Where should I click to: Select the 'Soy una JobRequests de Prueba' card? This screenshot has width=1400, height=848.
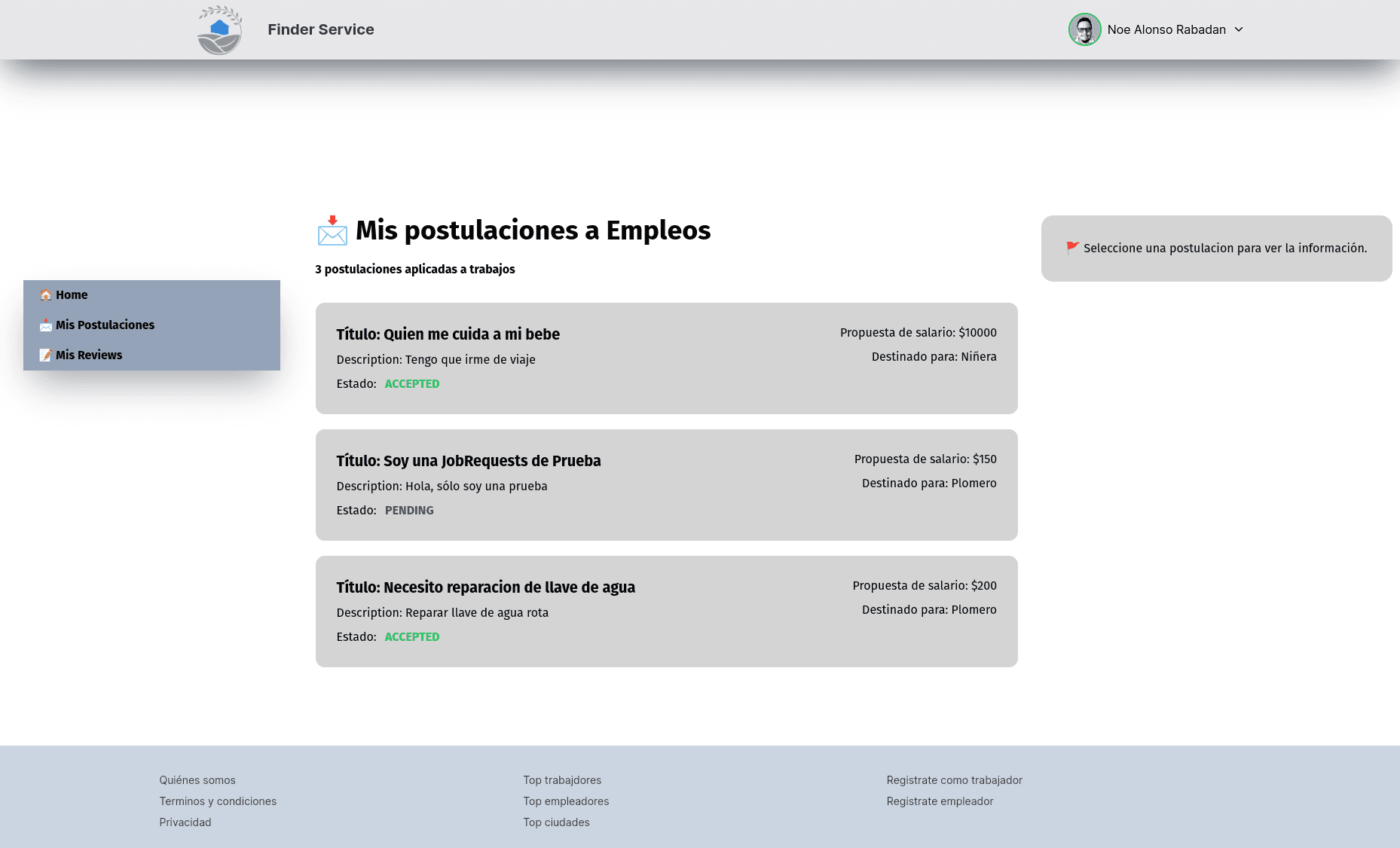666,485
